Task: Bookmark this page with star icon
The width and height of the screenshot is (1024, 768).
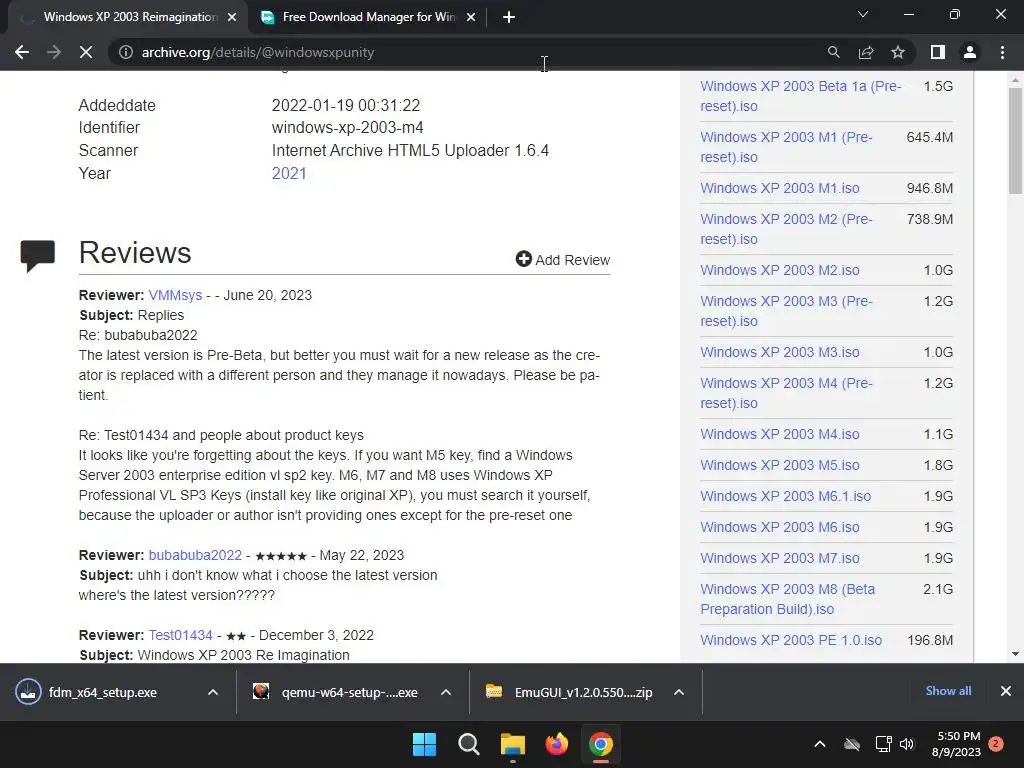Action: [898, 52]
